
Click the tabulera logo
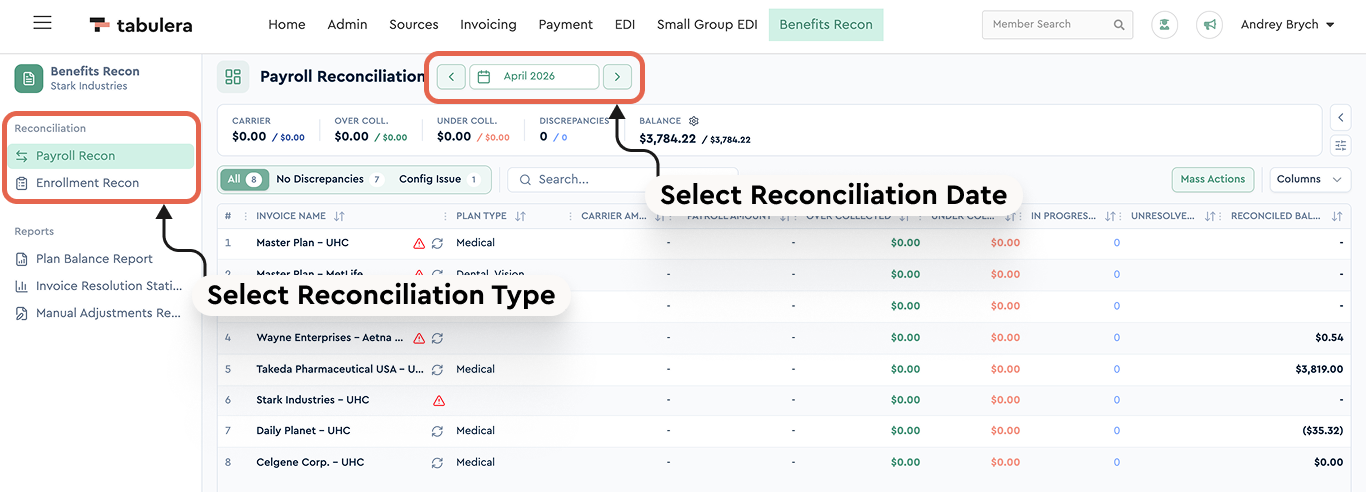(140, 24)
